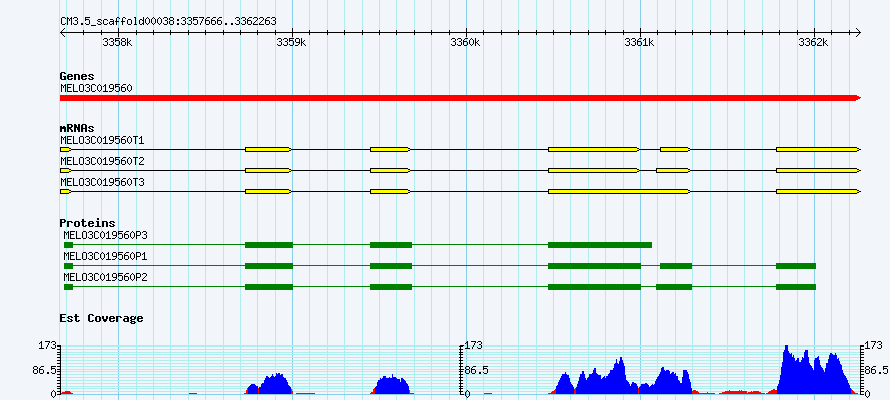This screenshot has height=400, width=890.
Task: Click the last CDS block of MELO3C019560P1
Action: coord(796,266)
